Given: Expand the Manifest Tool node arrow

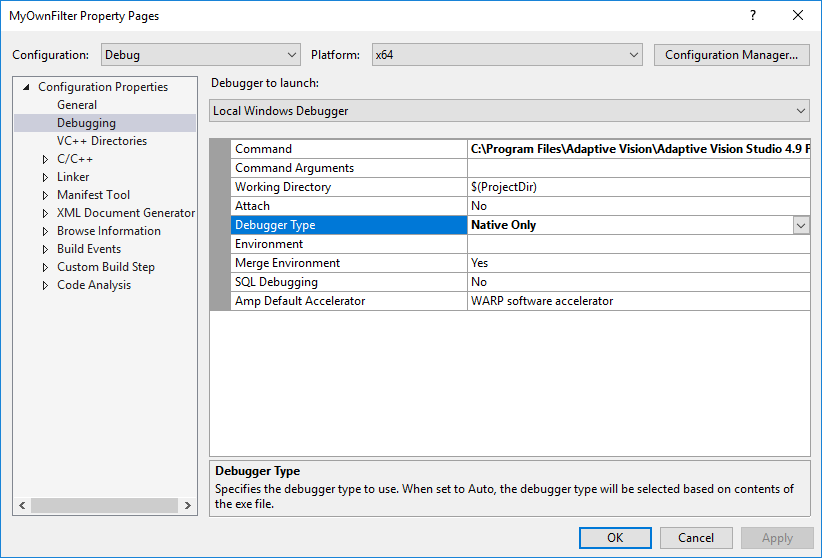Looking at the screenshot, I should 45,195.
